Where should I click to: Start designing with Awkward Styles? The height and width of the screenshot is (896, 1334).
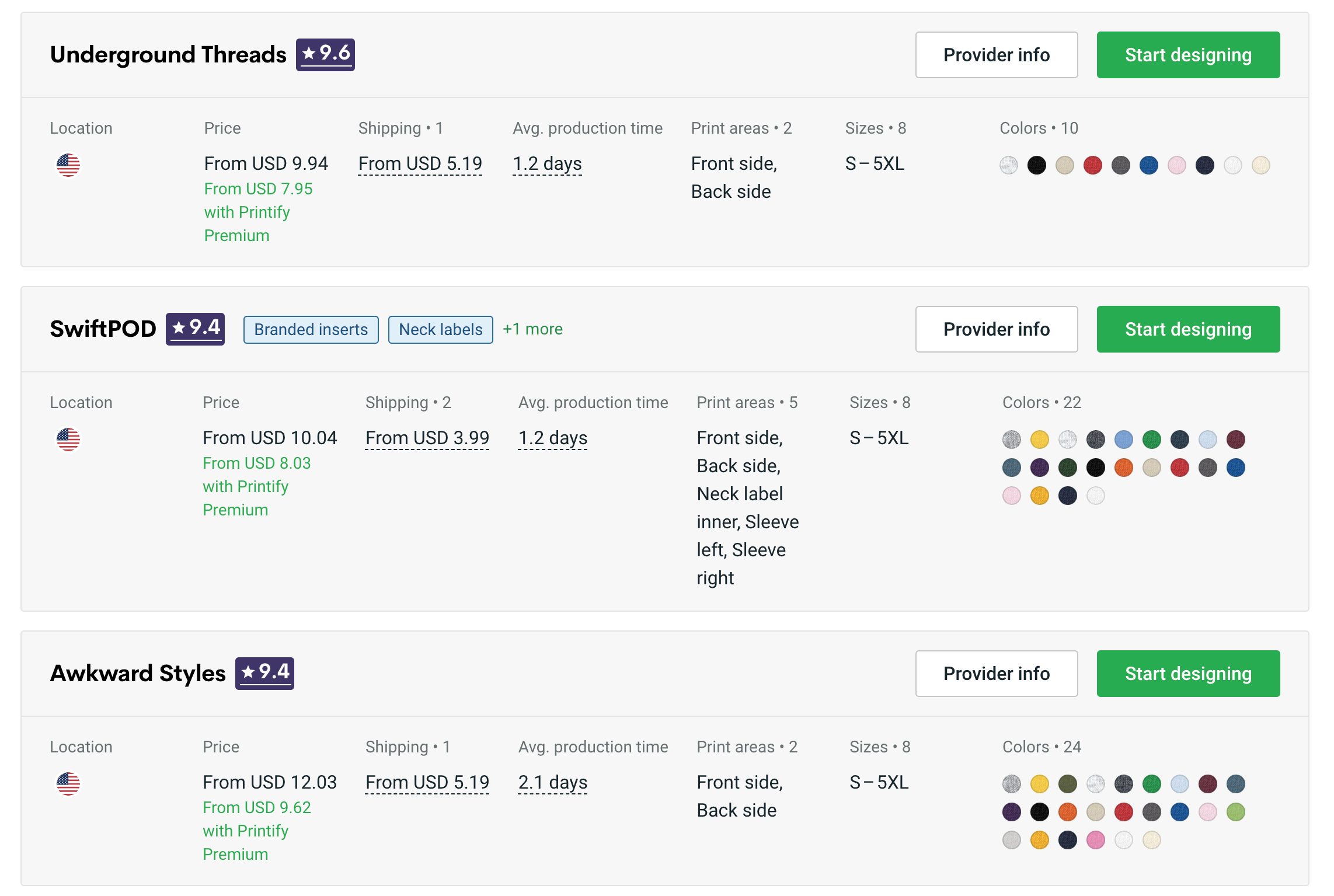(1188, 674)
